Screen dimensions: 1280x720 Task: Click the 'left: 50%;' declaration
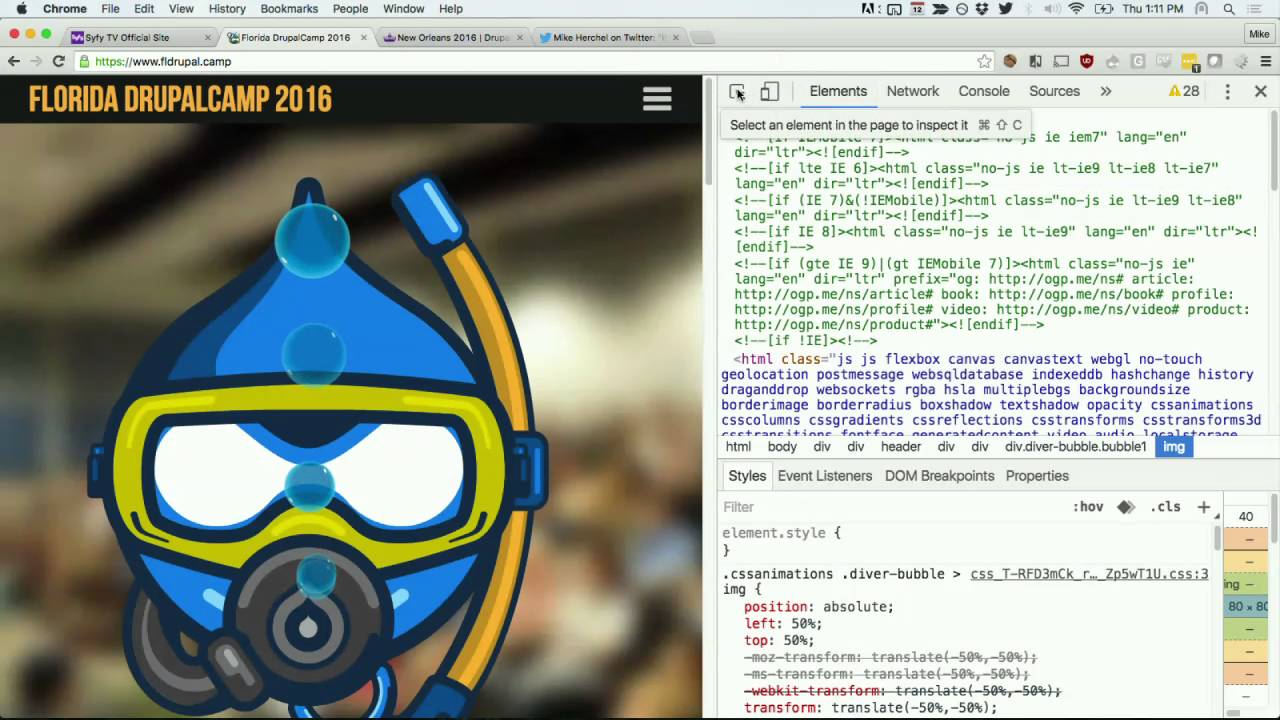783,623
